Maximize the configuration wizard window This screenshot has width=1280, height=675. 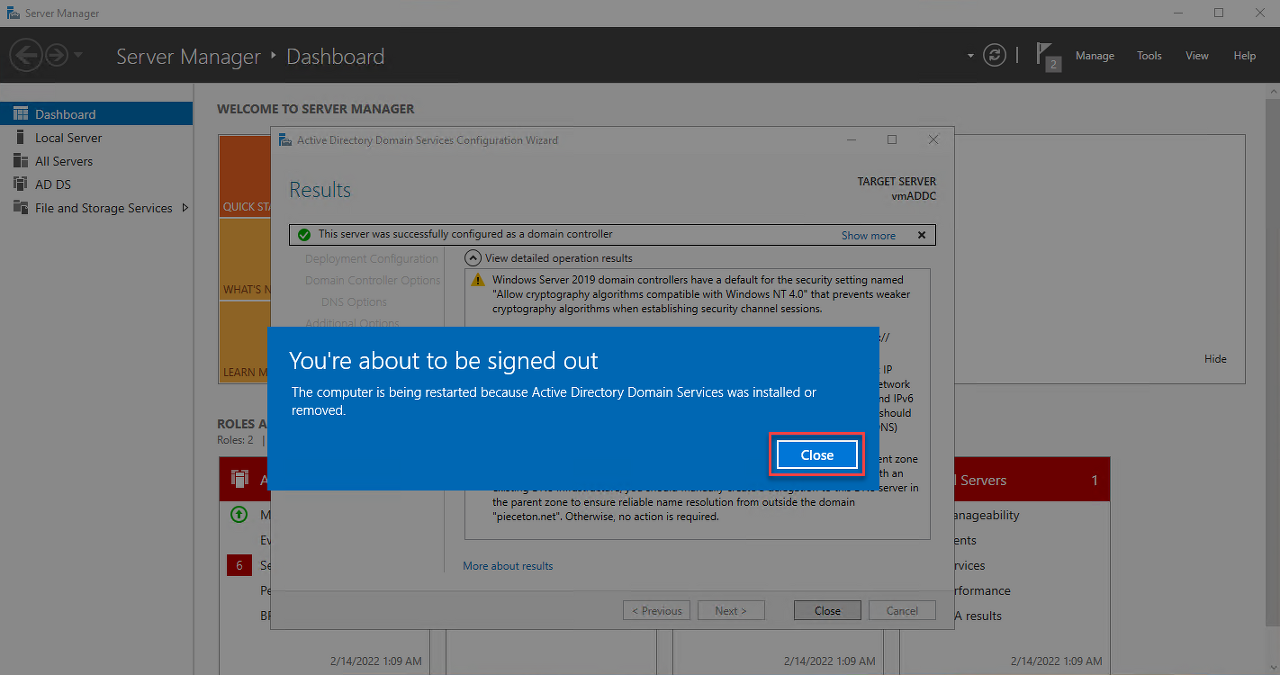(x=892, y=140)
